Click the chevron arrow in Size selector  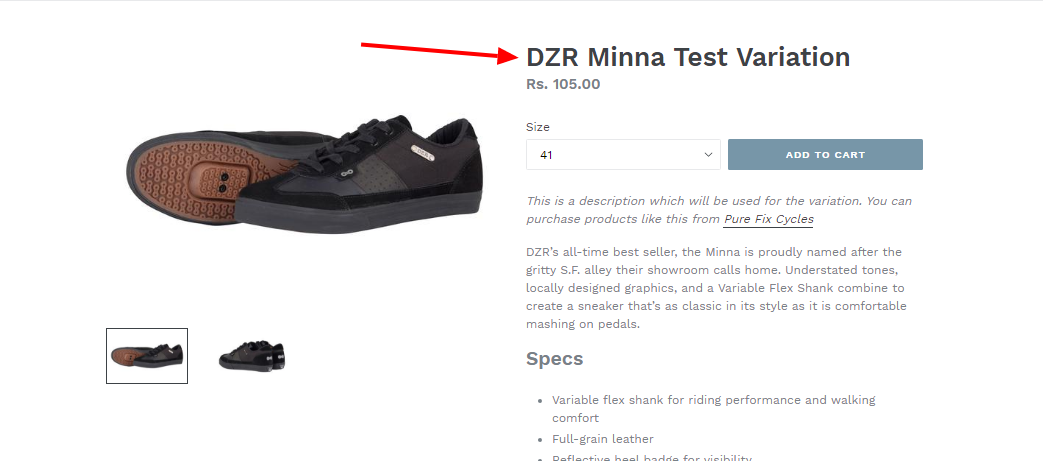pyautogui.click(x=708, y=154)
